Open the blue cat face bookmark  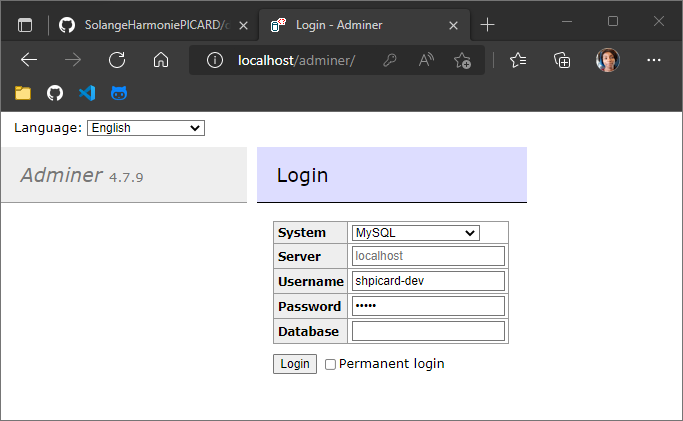(x=119, y=93)
